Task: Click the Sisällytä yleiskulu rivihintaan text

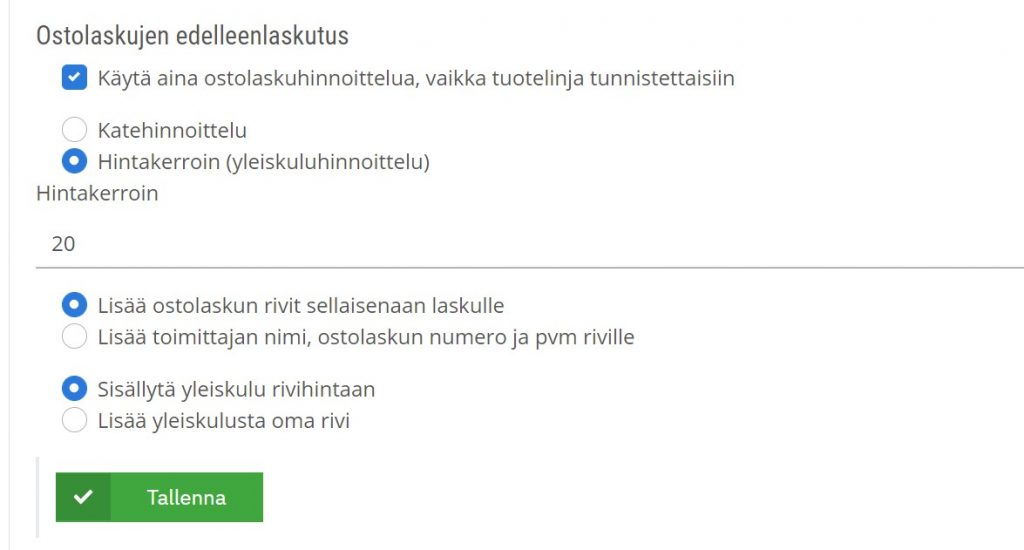Action: (236, 389)
